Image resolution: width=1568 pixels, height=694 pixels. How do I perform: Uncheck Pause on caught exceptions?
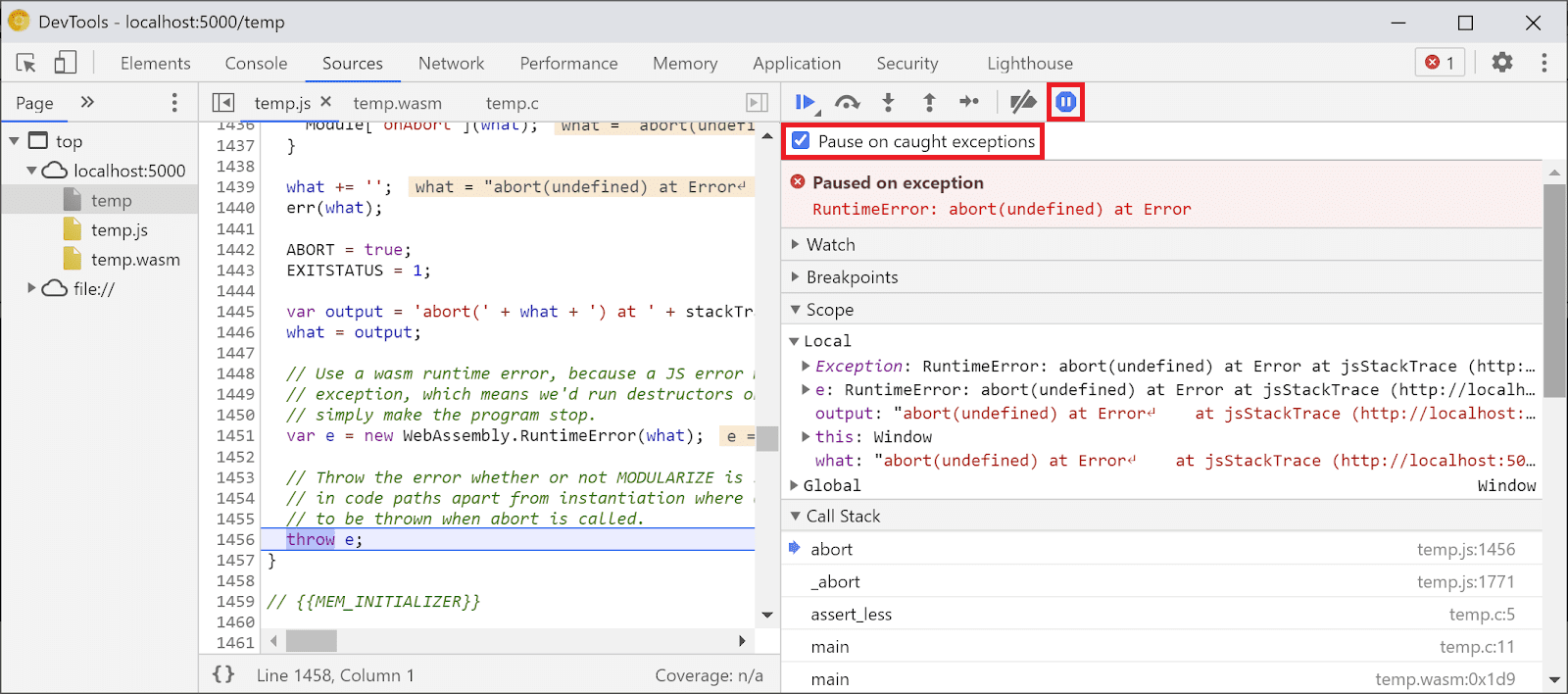point(802,141)
